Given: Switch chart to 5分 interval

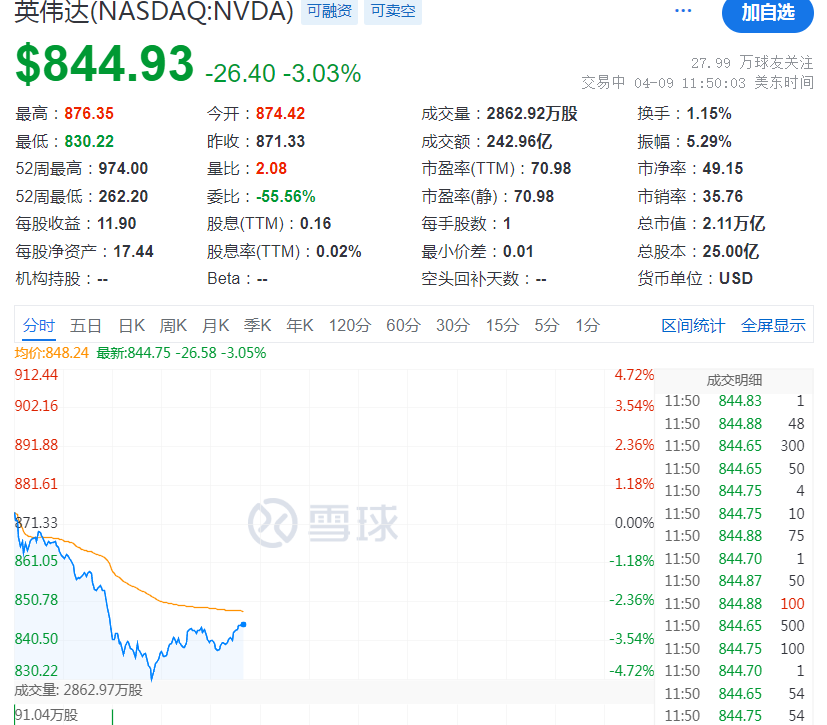Looking at the screenshot, I should click(546, 325).
